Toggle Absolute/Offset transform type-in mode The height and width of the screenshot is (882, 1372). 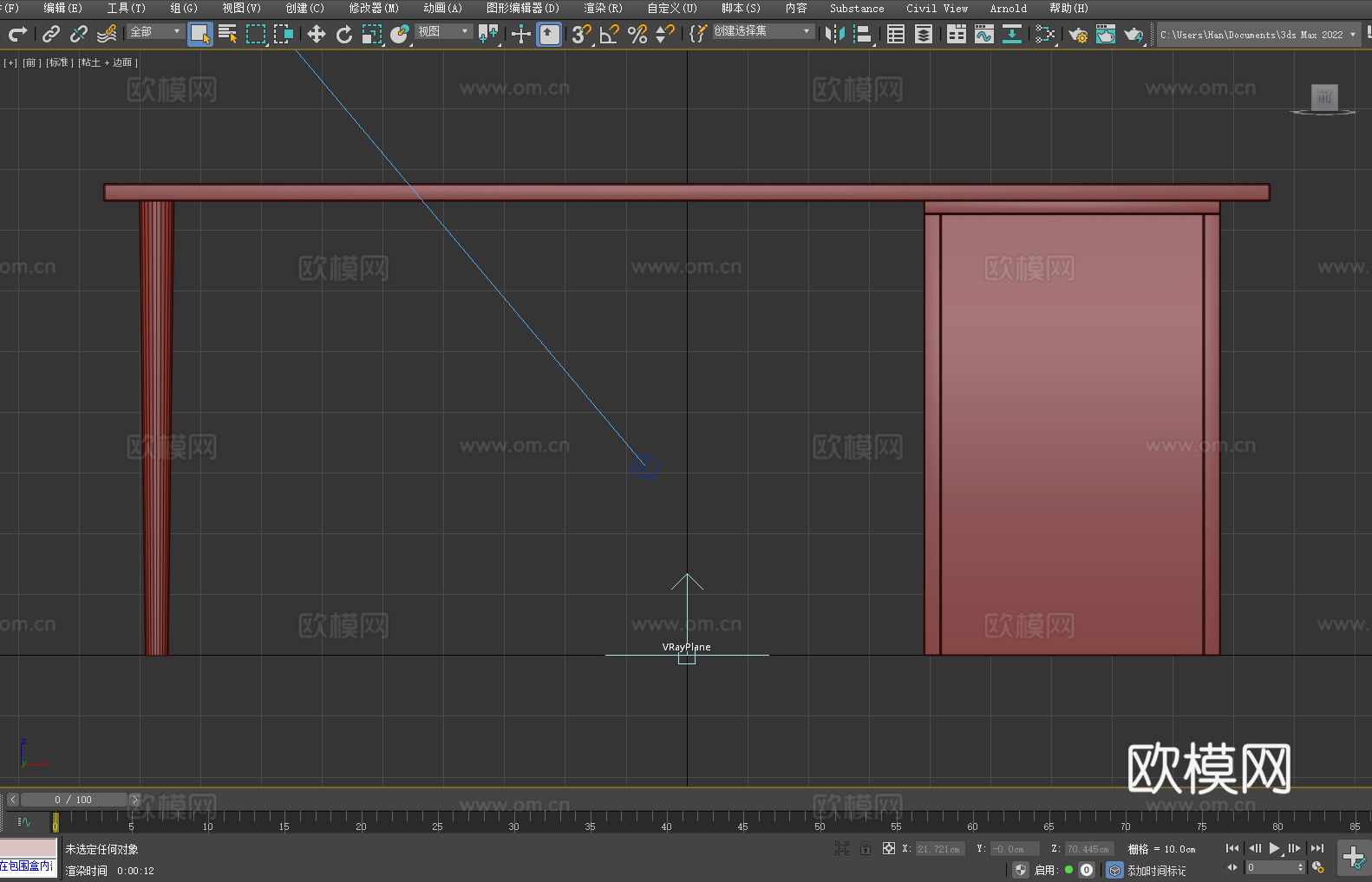tap(889, 848)
